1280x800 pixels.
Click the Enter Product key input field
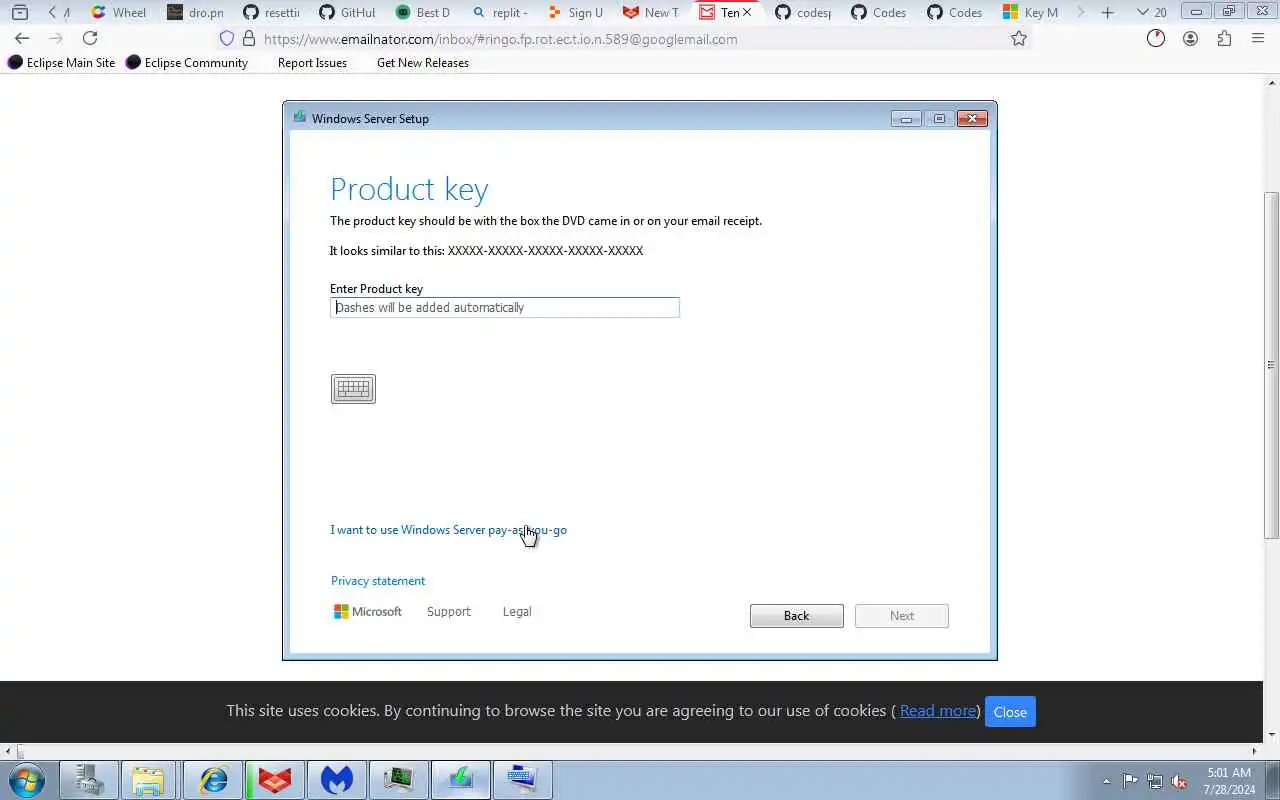[x=505, y=307]
